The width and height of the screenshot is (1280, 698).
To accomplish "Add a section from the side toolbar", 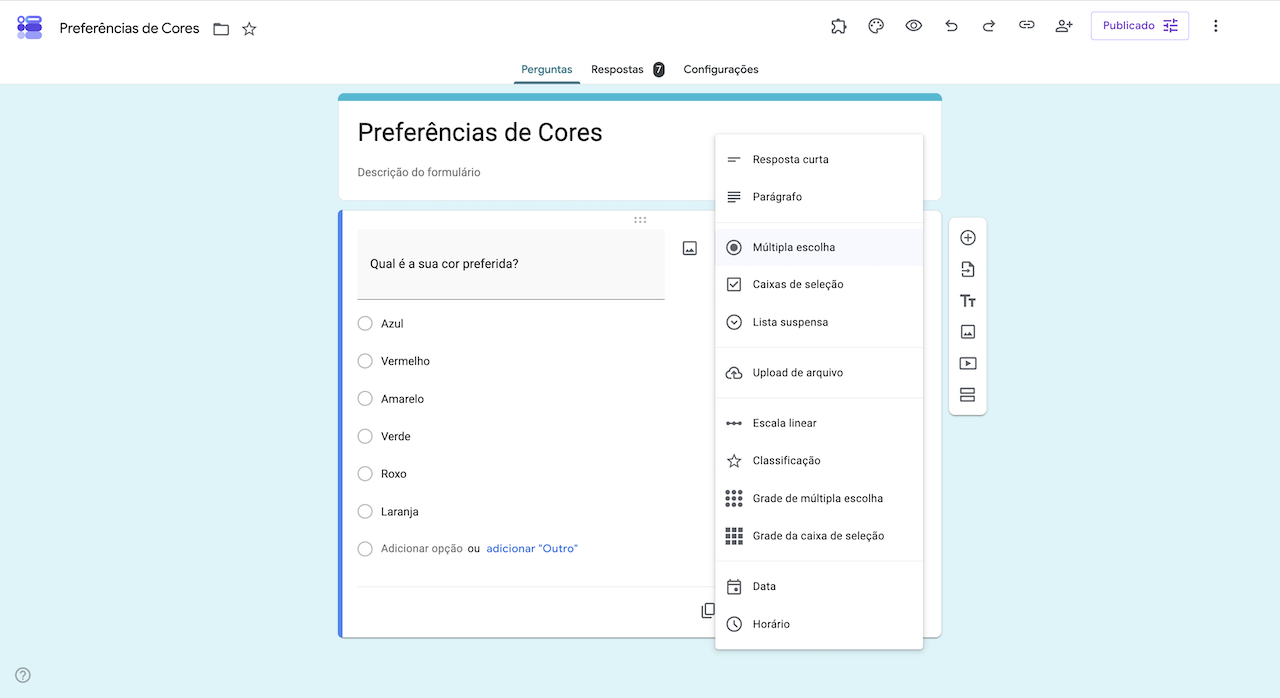I will 967,395.
